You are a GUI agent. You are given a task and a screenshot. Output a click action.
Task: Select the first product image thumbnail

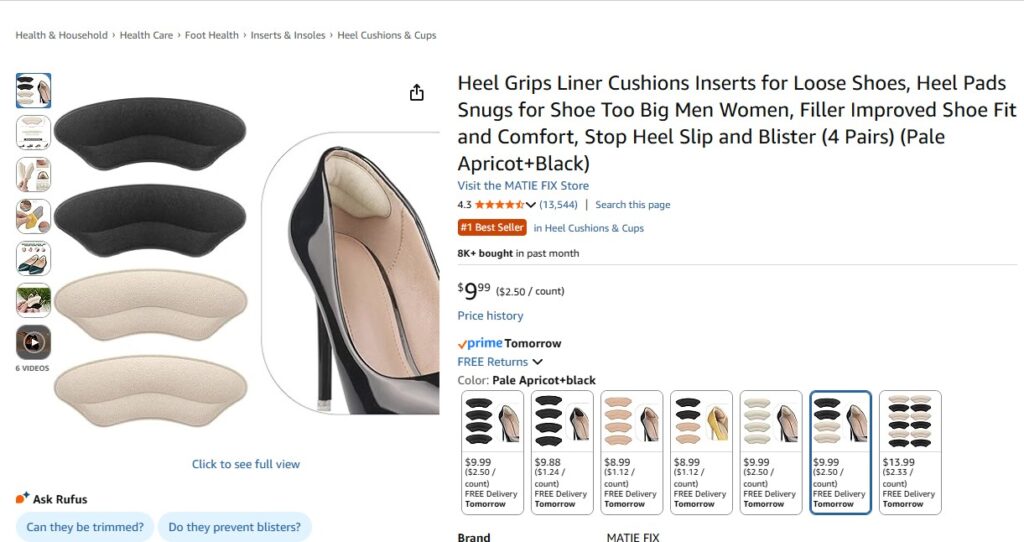(33, 91)
